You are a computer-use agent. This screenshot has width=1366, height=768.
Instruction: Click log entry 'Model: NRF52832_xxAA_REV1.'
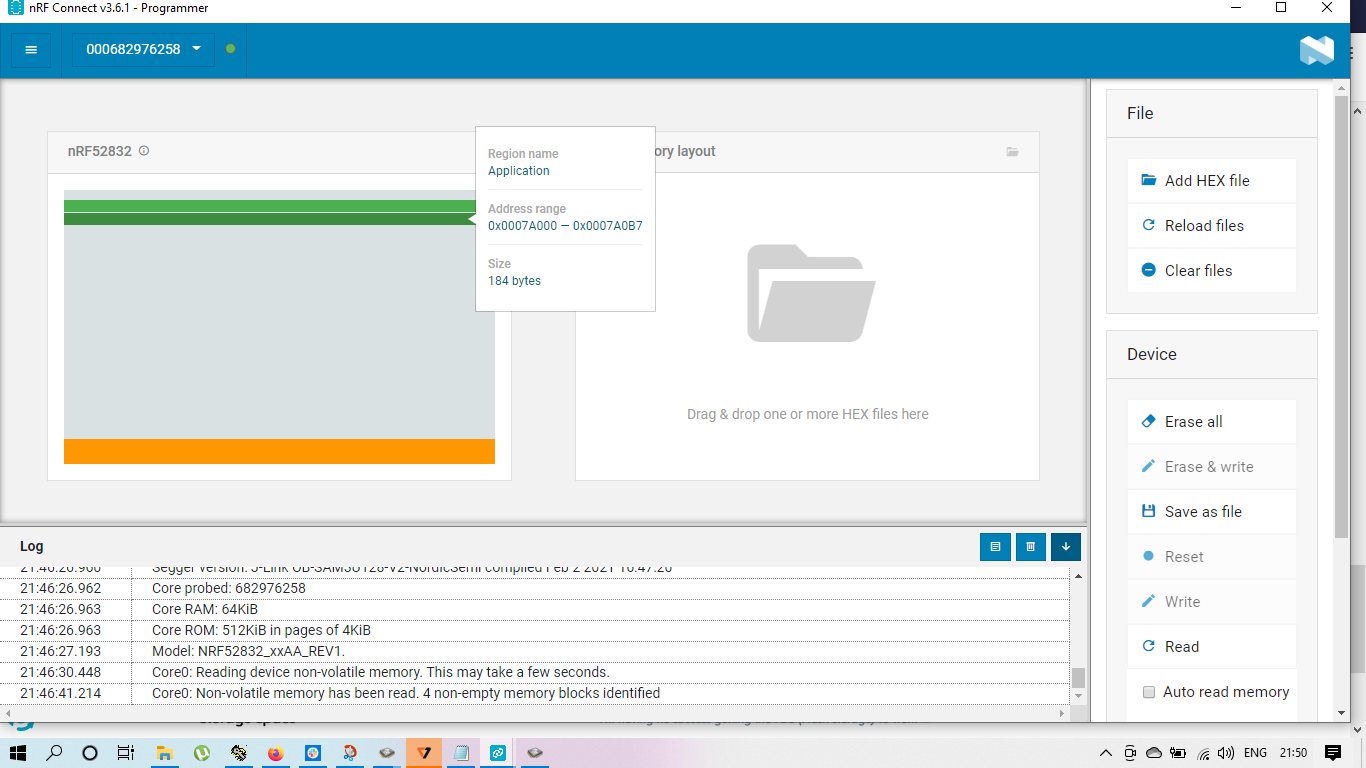[248, 651]
